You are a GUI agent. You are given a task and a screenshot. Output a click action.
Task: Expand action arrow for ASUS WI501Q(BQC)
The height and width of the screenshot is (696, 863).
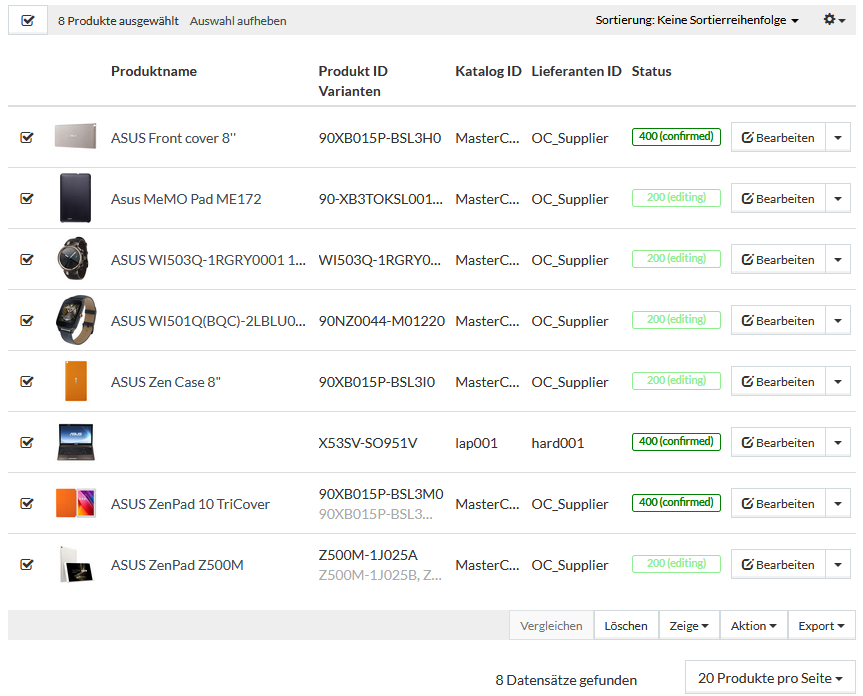838,321
